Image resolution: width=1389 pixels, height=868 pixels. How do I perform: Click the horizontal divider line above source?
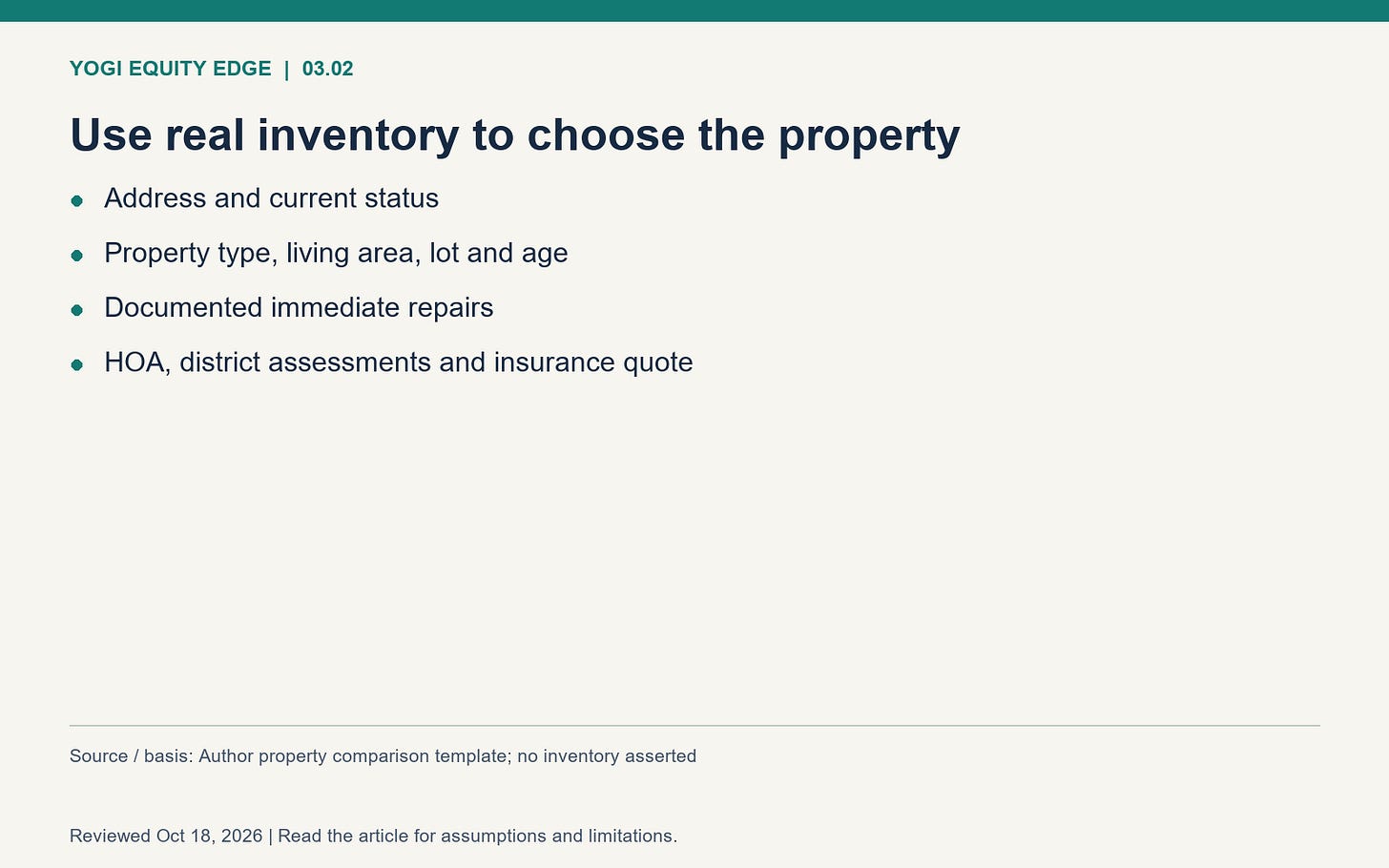[x=694, y=726]
